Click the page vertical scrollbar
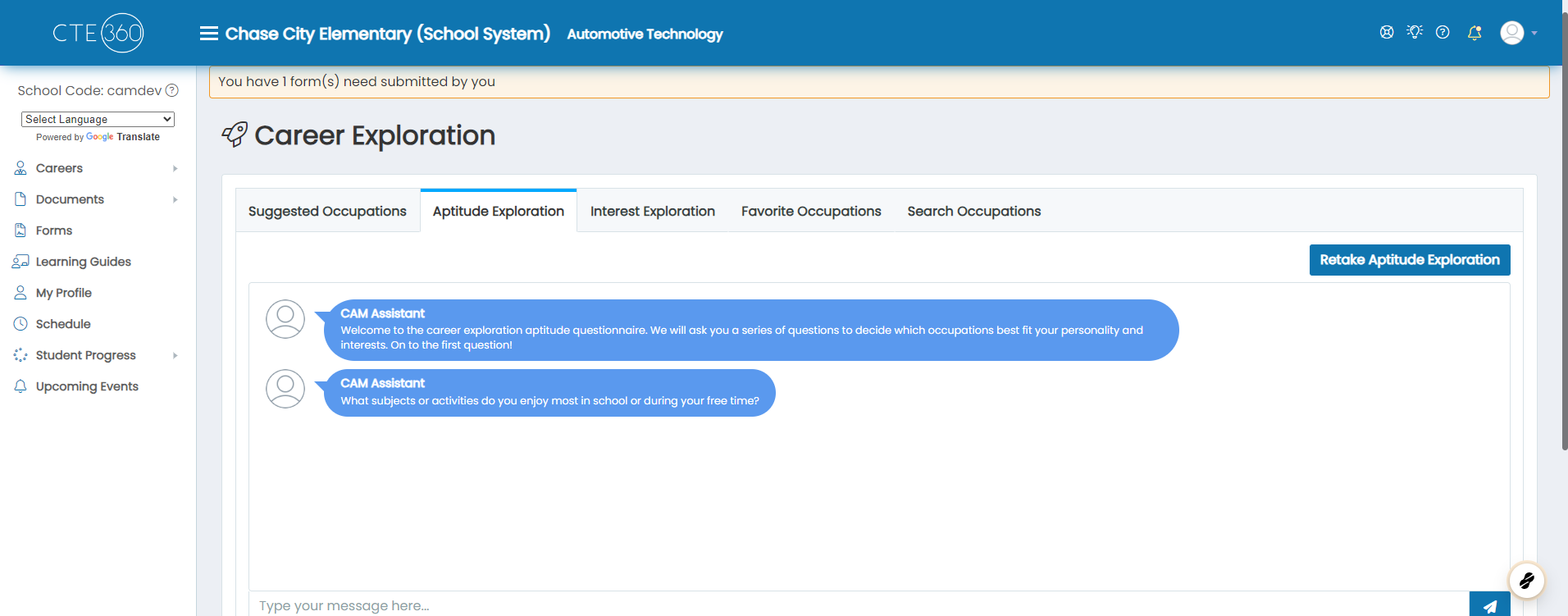This screenshot has height=616, width=1568. (x=1564, y=230)
